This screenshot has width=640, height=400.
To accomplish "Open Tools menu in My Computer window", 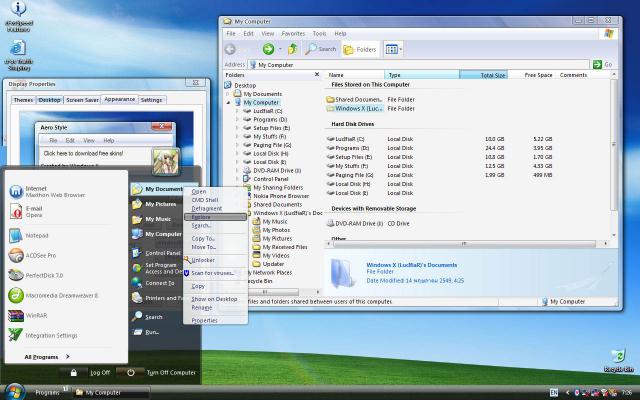I will pos(319,33).
